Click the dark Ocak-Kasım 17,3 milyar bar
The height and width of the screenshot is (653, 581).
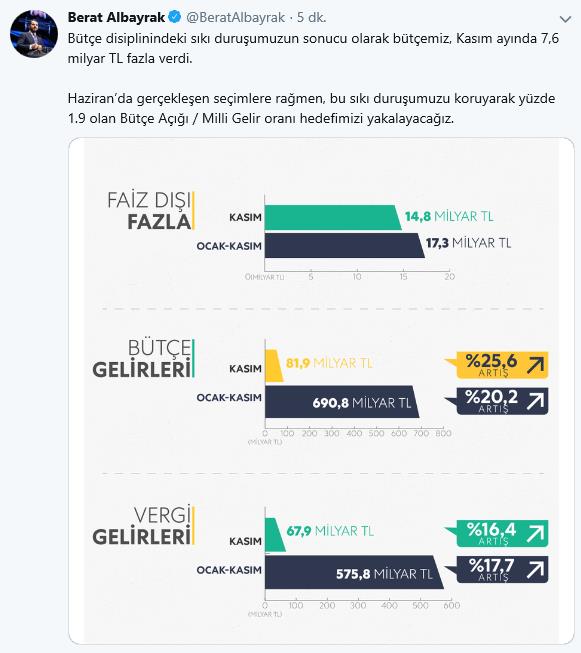tap(344, 245)
